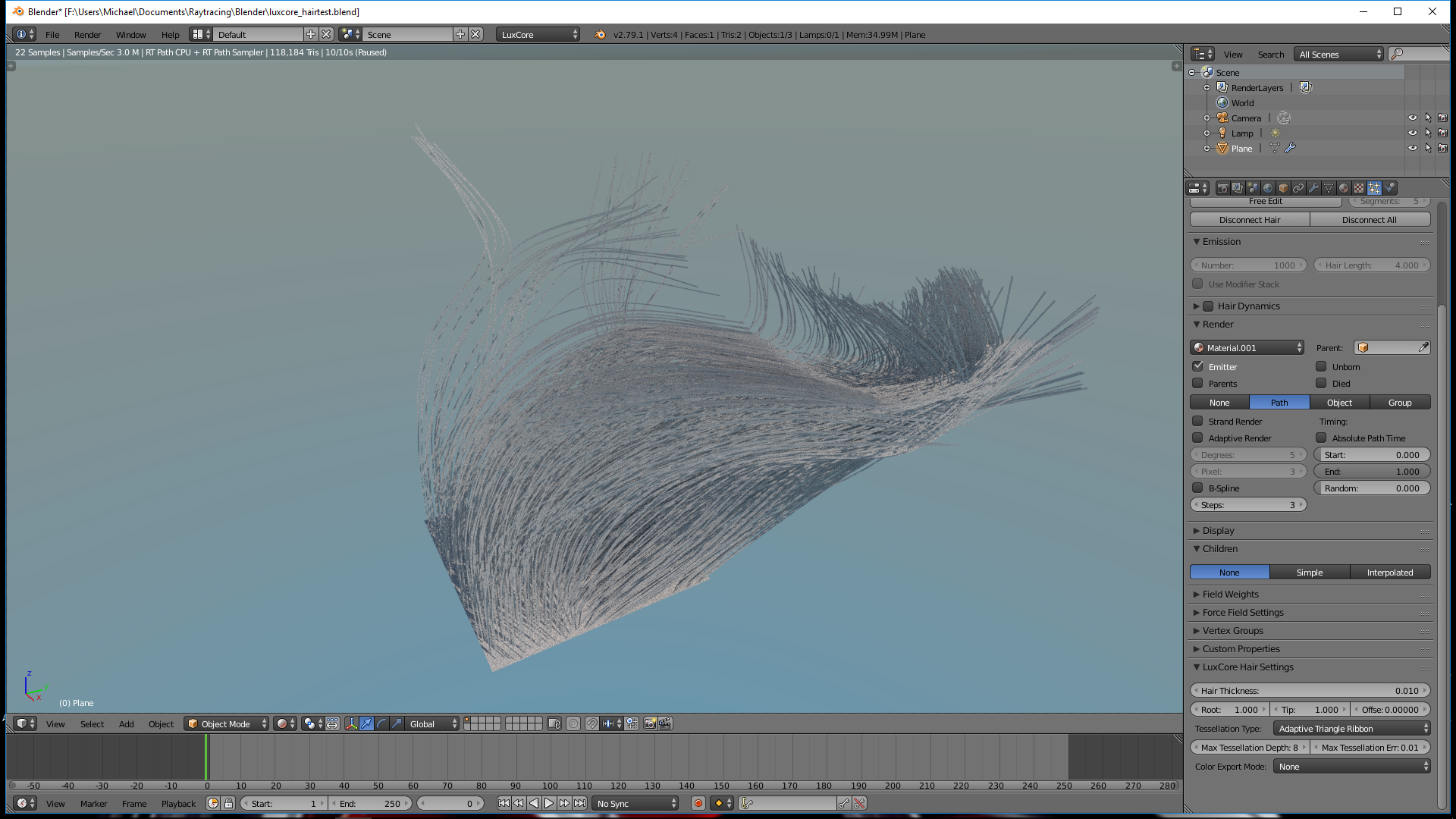The image size is (1456, 819).
Task: Open the No Sync playback dropdown
Action: (x=635, y=803)
